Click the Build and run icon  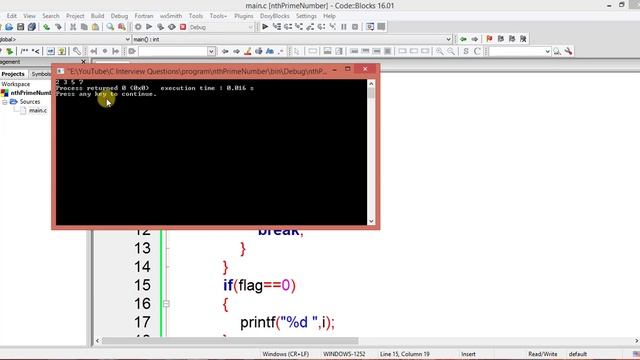coord(160,27)
